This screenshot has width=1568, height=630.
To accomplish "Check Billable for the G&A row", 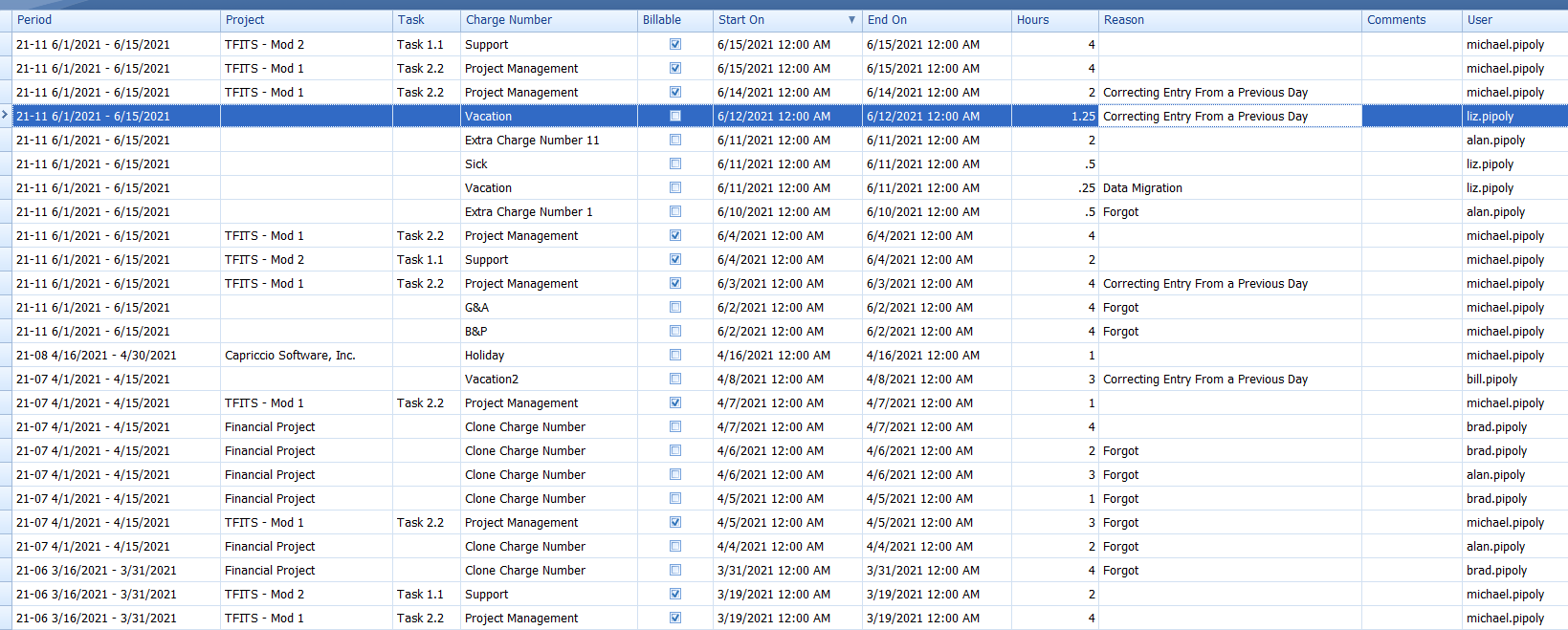I will click(675, 307).
